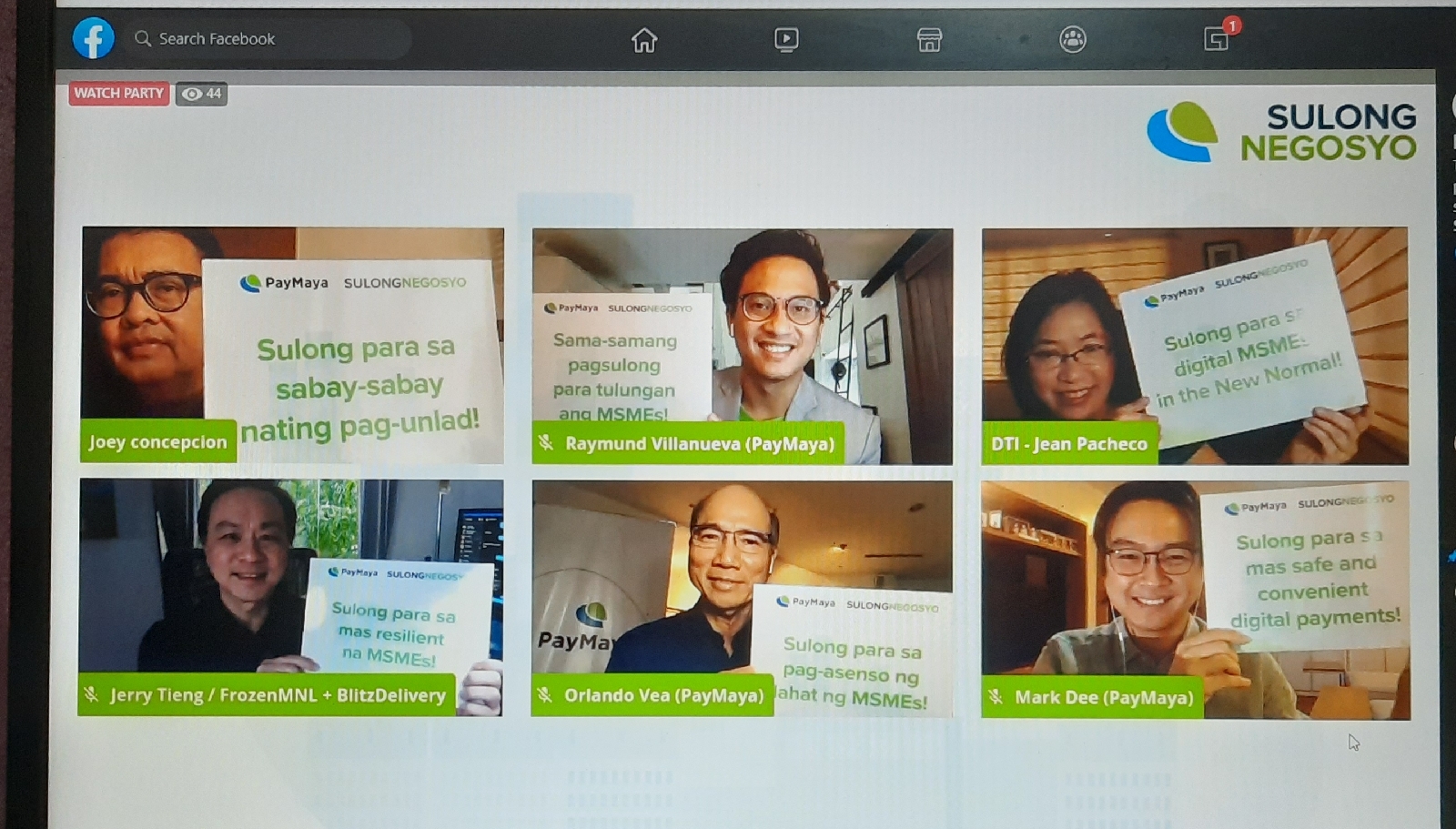Select Orlando Vea's video tile
Image resolution: width=1456 pixels, height=829 pixels.
743,599
